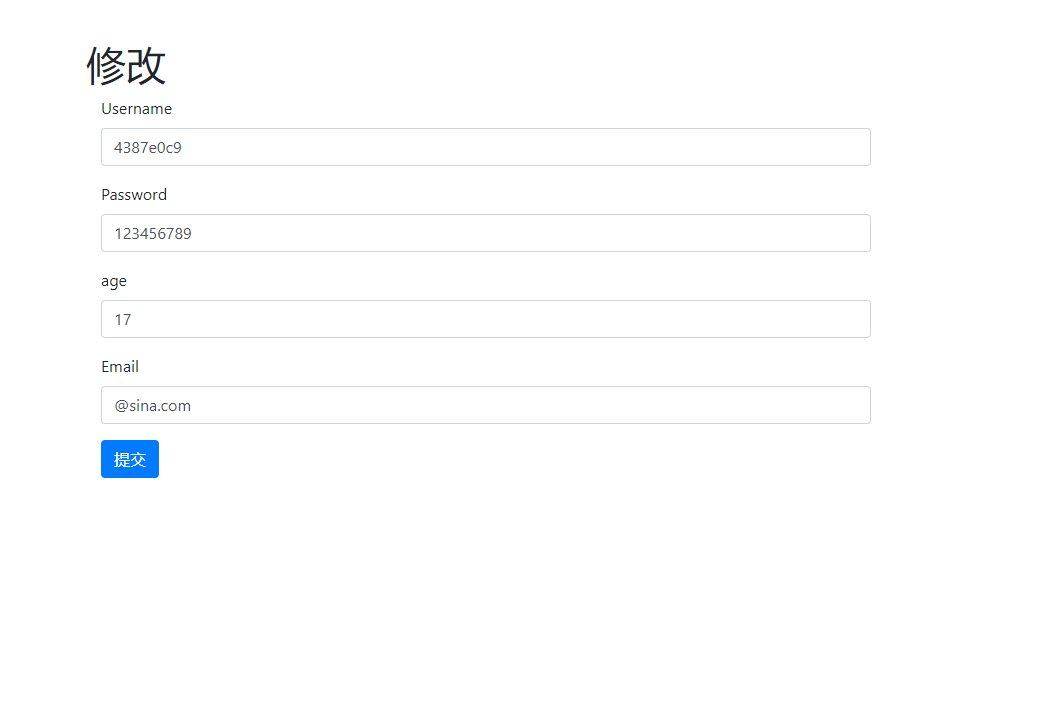Click the Username label text
This screenshot has width=1047, height=718.
pos(136,109)
